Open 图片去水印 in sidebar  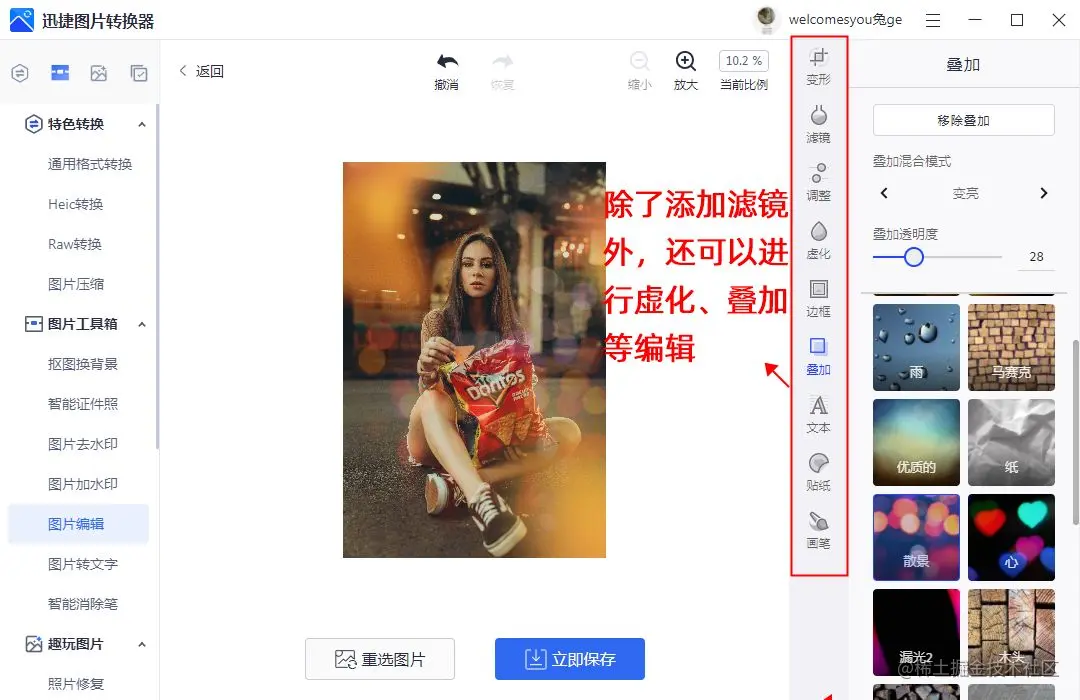[x=83, y=444]
